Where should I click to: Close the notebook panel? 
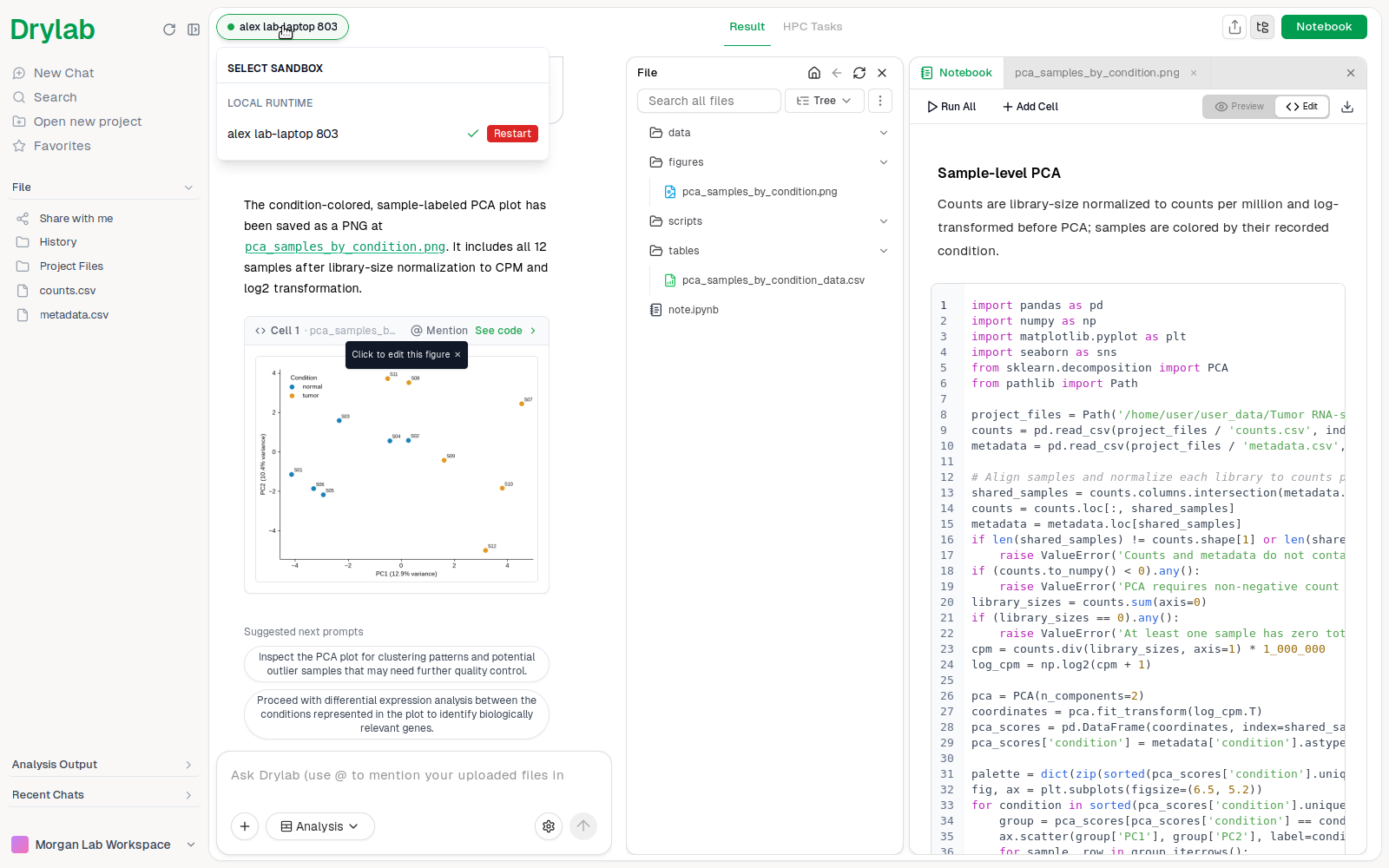pyautogui.click(x=1351, y=73)
